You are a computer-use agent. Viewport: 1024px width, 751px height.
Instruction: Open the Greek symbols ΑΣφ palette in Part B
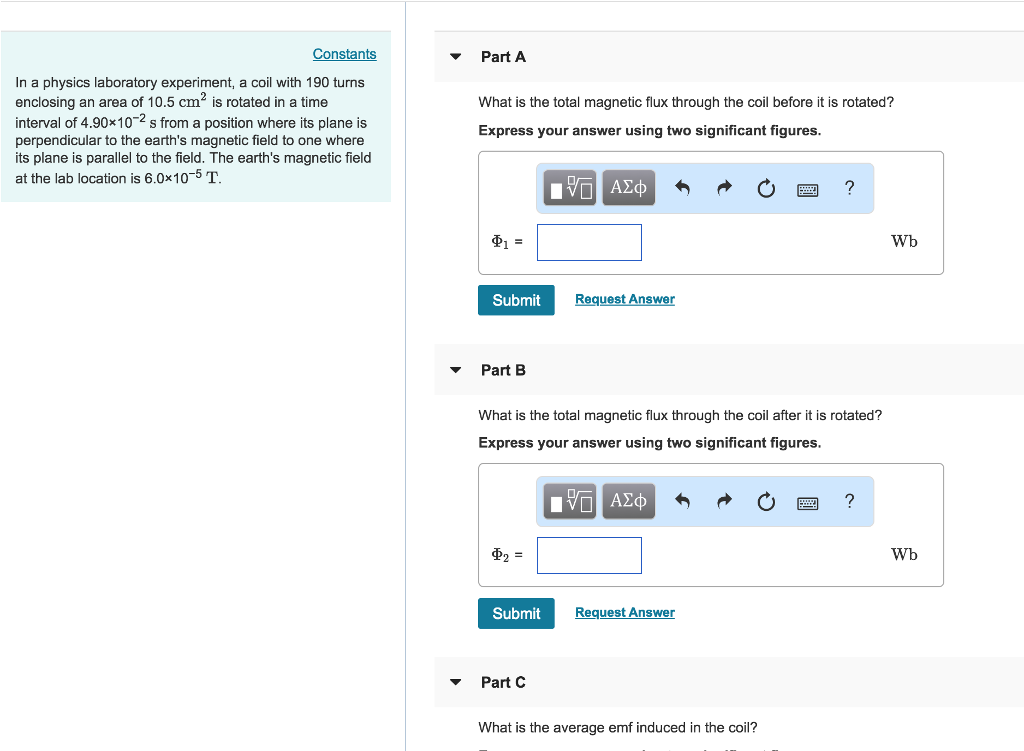pyautogui.click(x=628, y=500)
